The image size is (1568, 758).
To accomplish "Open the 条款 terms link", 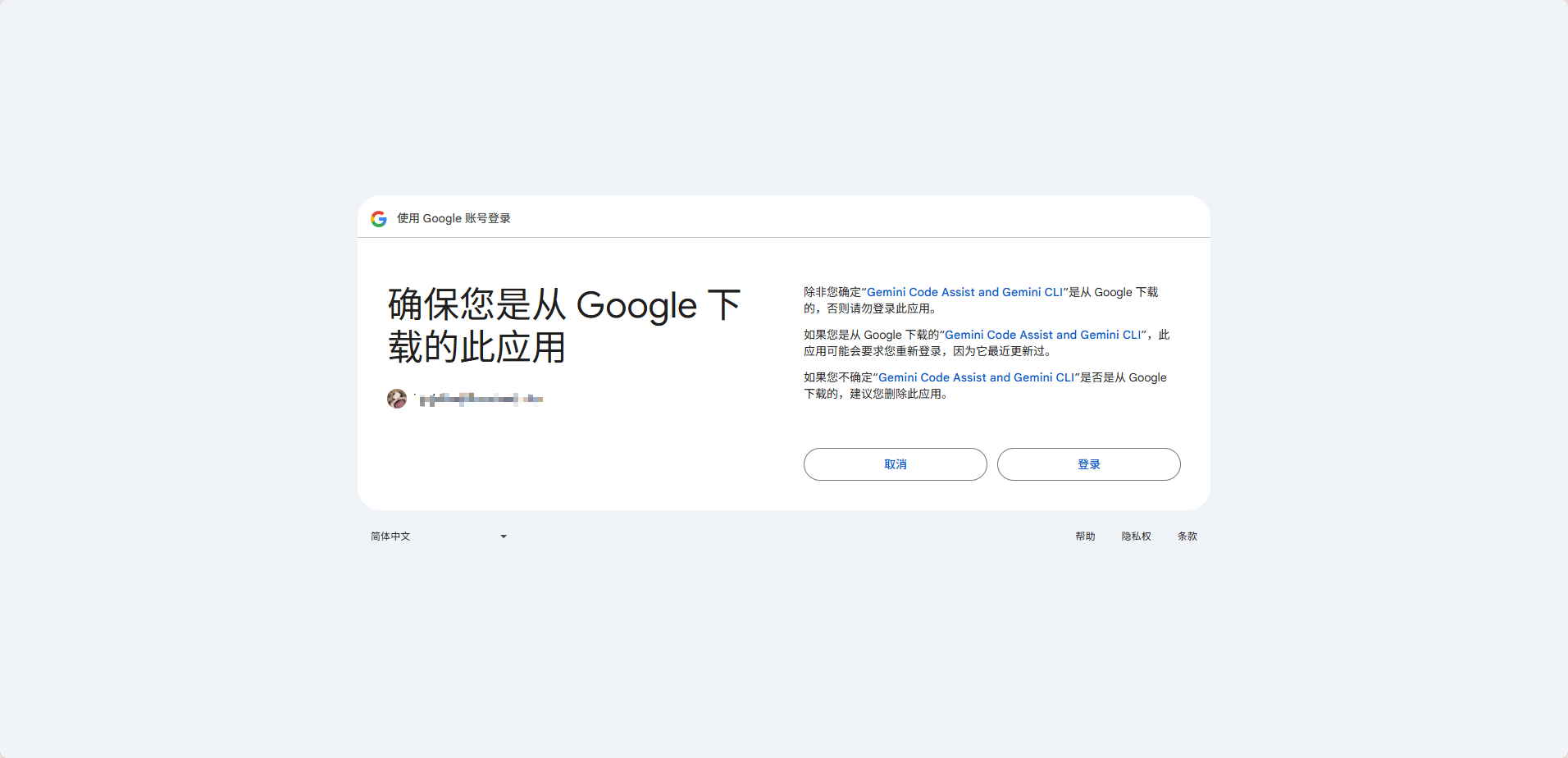I will click(1187, 537).
